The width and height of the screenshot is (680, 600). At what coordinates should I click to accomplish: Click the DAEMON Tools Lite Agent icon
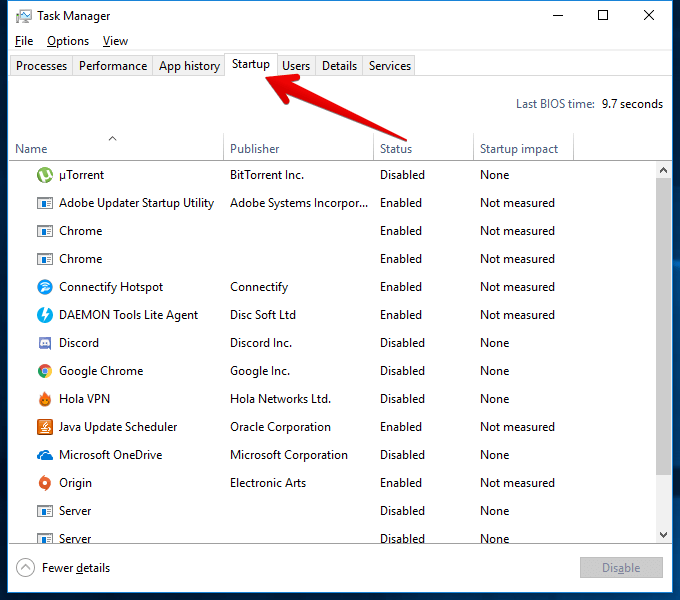(x=45, y=315)
